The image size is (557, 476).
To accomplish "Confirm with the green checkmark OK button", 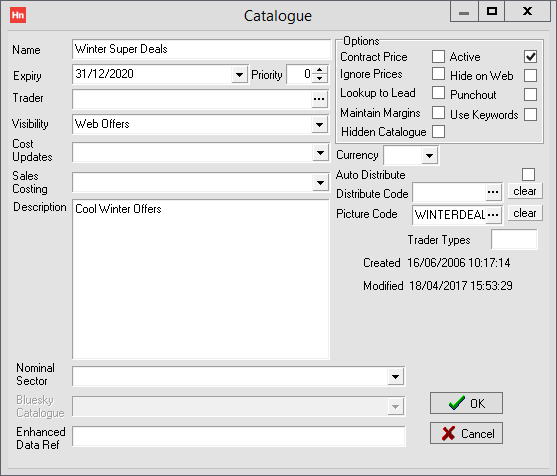I will click(x=466, y=403).
